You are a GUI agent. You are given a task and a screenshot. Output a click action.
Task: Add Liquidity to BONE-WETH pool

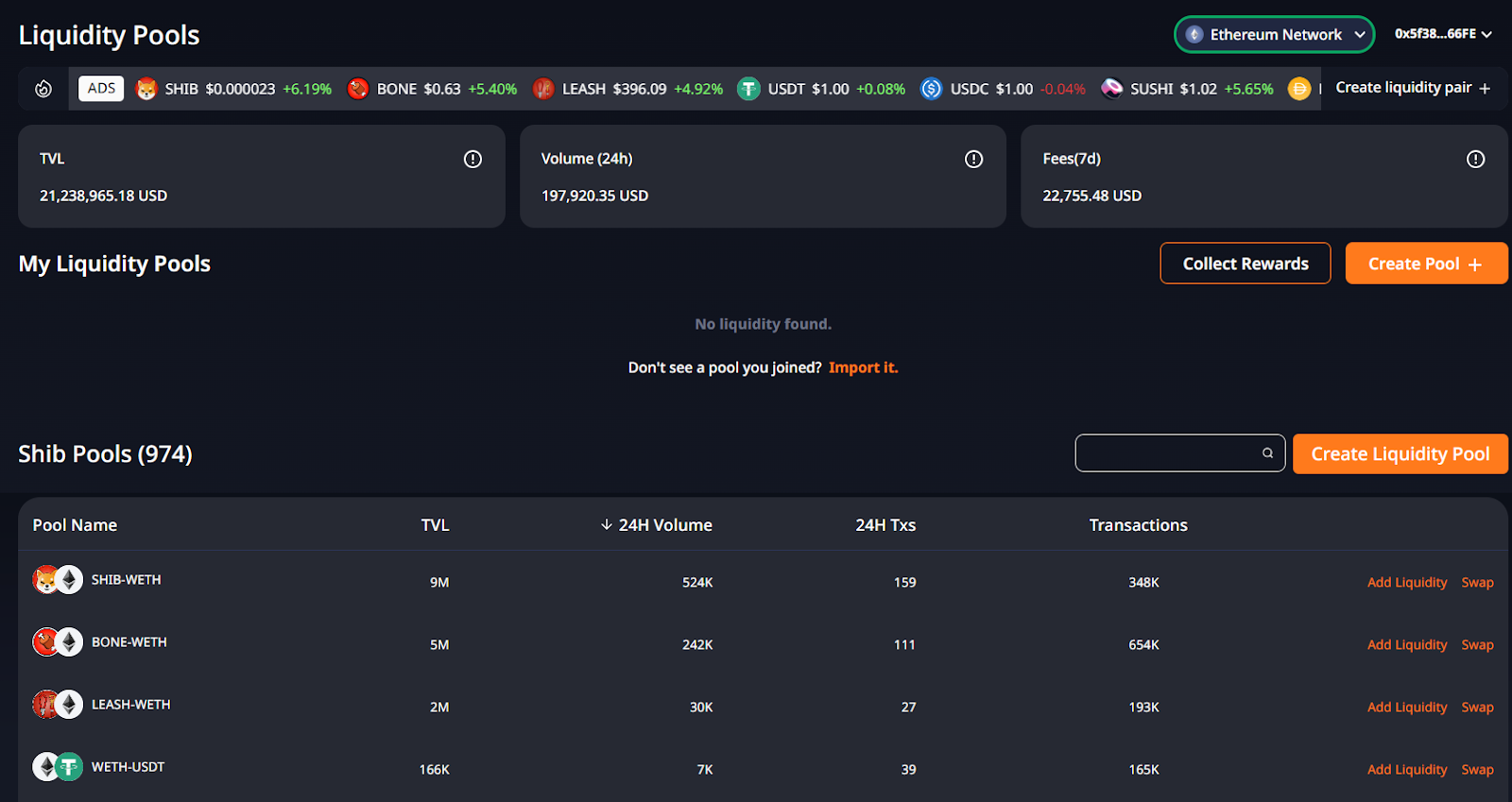point(1407,644)
